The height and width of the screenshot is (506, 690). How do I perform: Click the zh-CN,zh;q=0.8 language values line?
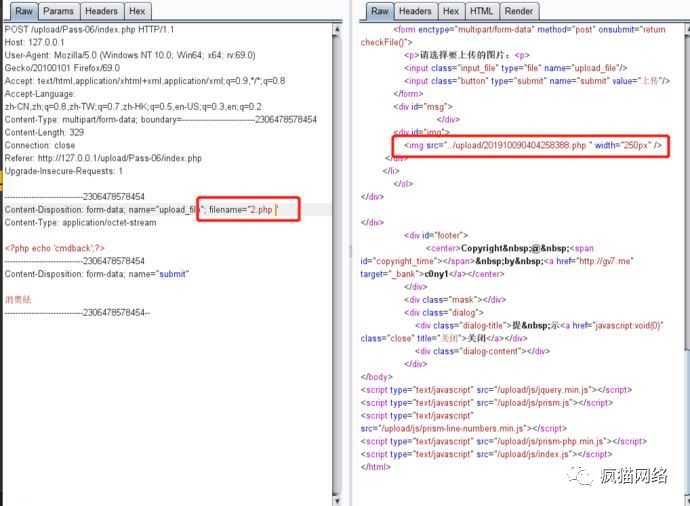[x=133, y=106]
